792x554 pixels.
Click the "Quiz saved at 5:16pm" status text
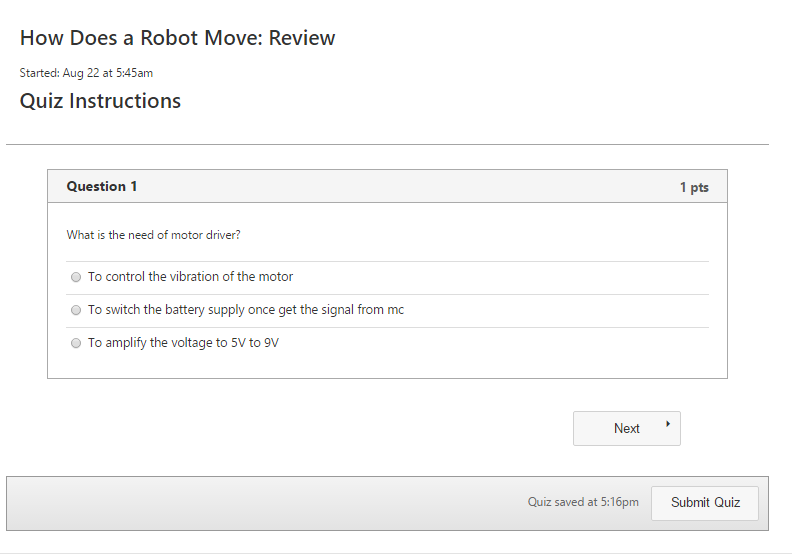click(583, 502)
